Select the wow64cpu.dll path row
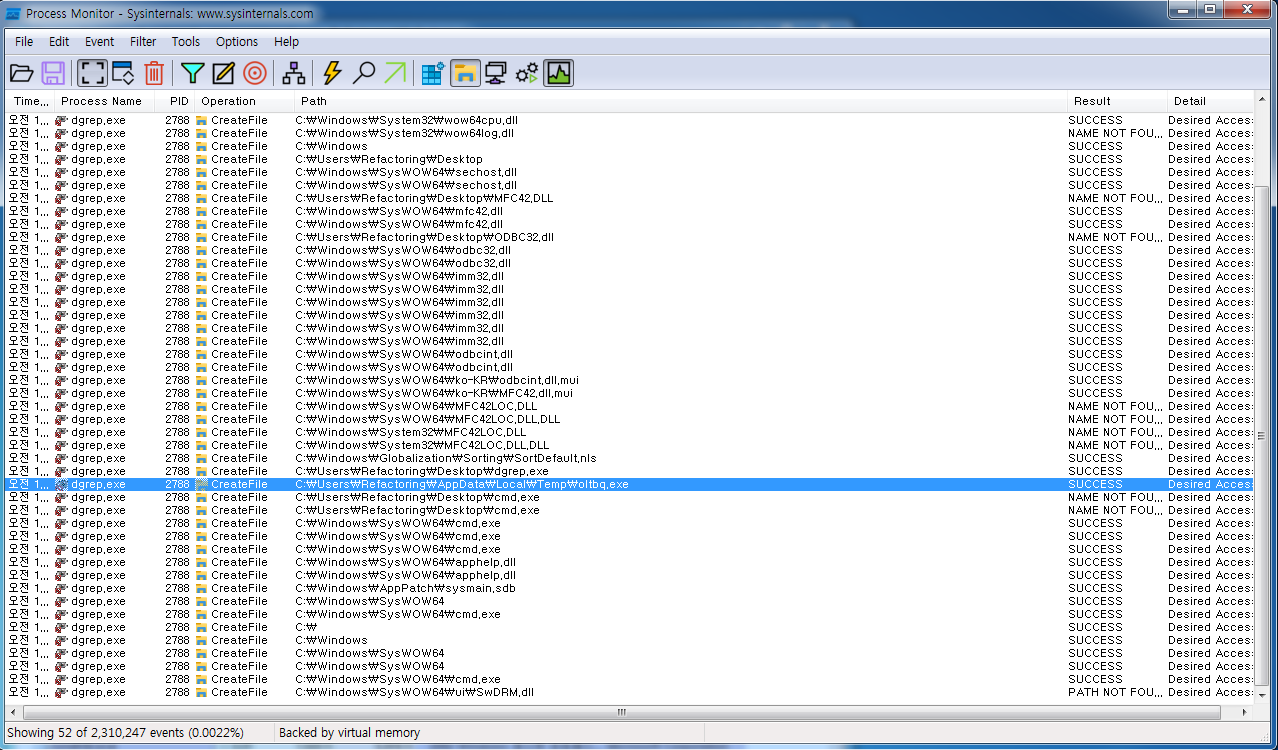Image resolution: width=1278 pixels, height=750 pixels. pos(630,120)
